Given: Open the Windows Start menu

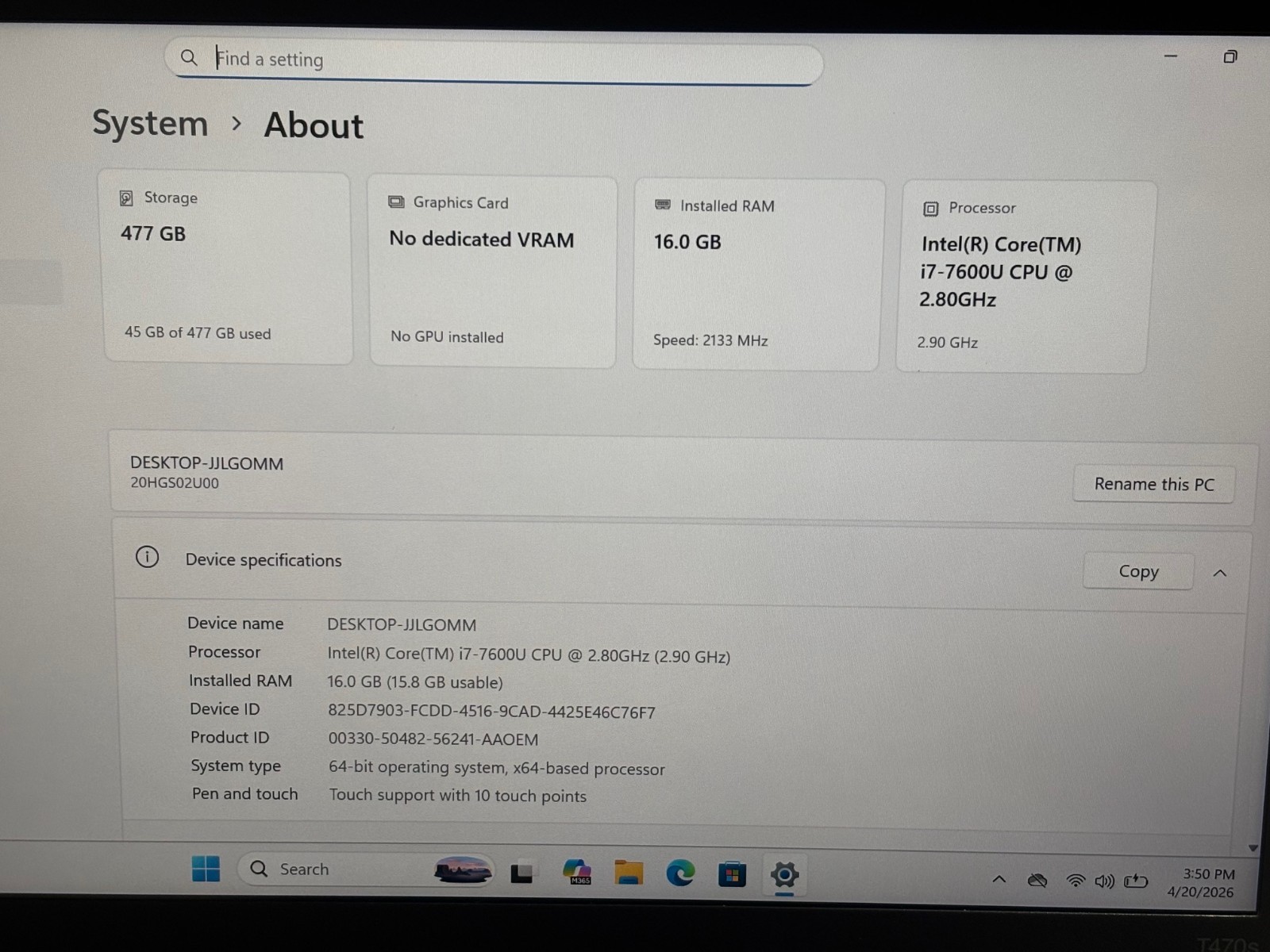Looking at the screenshot, I should 206,869.
